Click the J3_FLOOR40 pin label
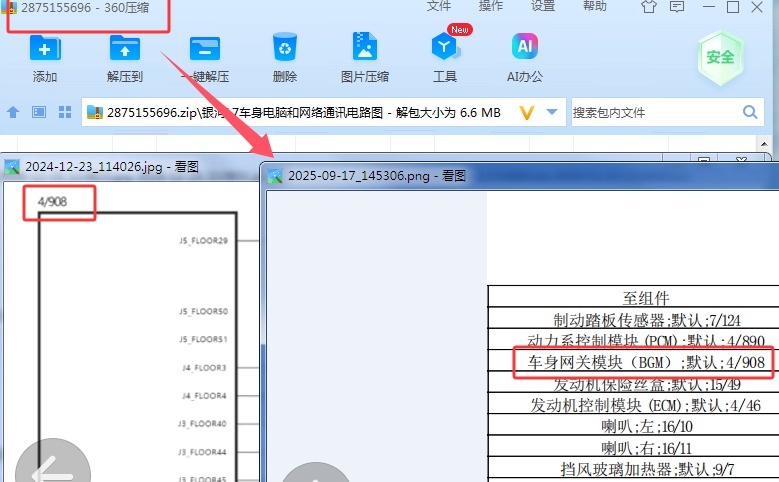 coord(202,424)
